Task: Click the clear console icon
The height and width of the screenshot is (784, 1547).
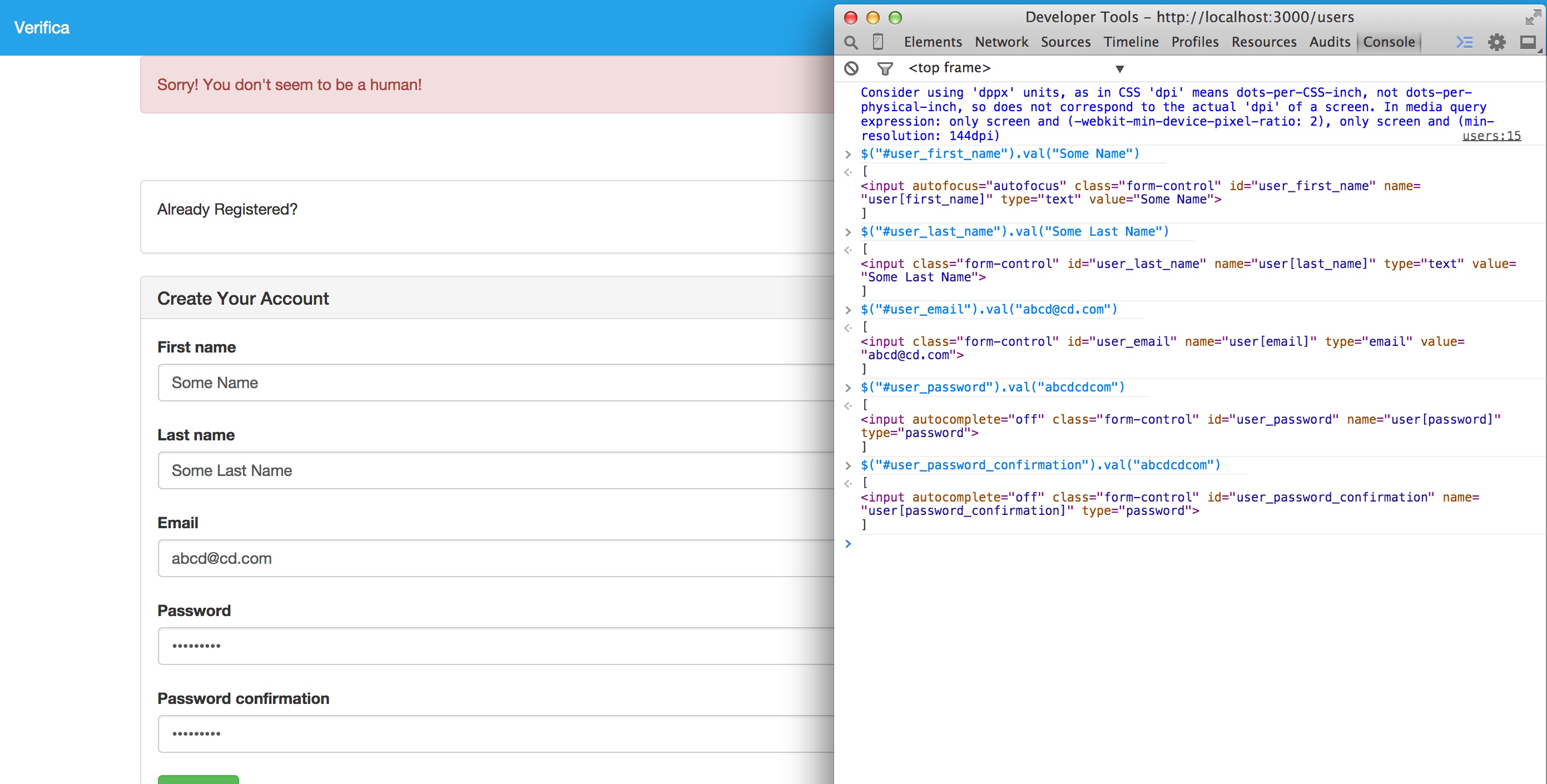Action: pos(851,68)
